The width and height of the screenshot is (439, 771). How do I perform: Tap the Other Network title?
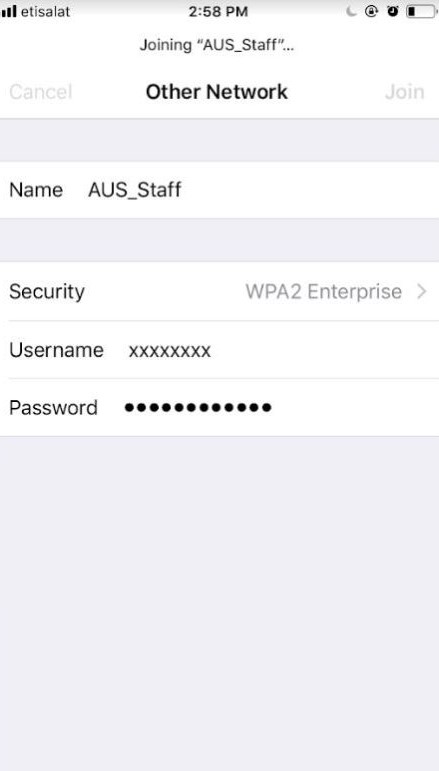click(x=217, y=92)
